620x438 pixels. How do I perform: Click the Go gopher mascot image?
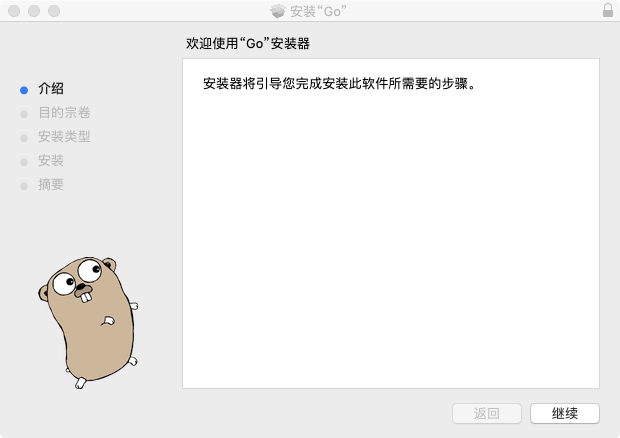88,322
